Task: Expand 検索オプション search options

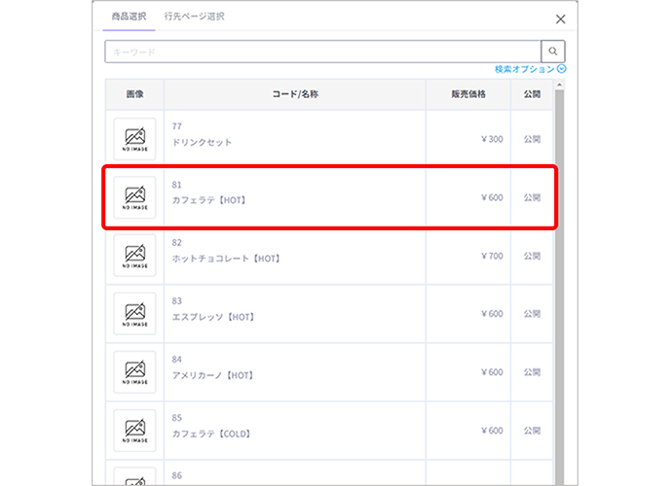Action: tap(530, 69)
